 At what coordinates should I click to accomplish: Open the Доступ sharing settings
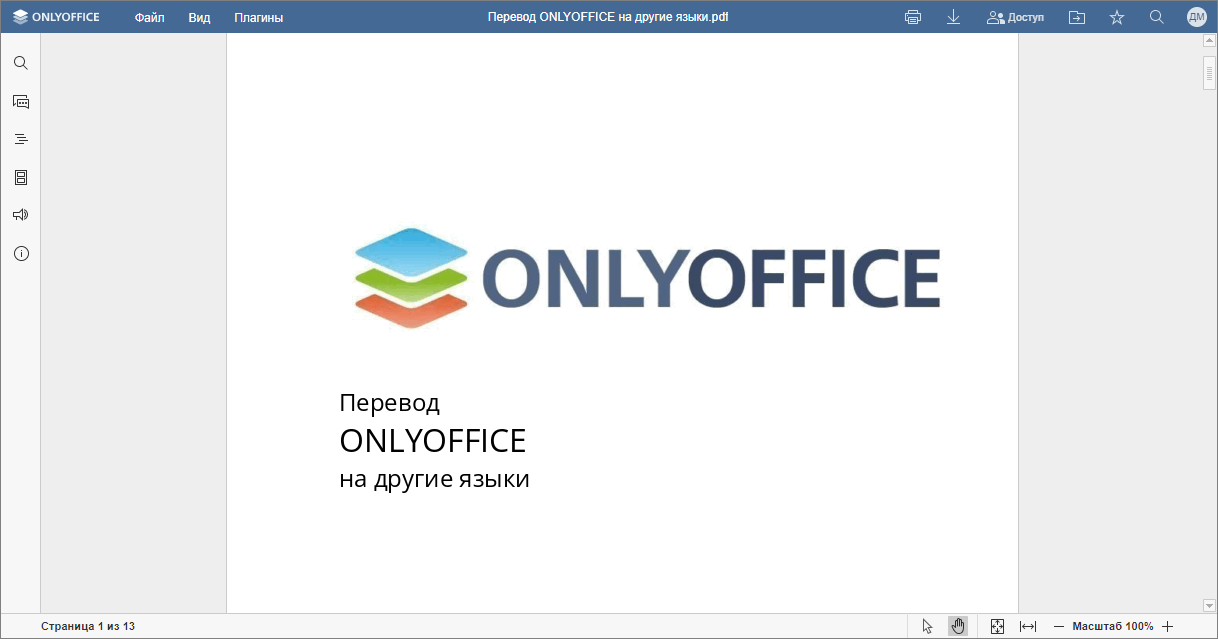click(1015, 17)
